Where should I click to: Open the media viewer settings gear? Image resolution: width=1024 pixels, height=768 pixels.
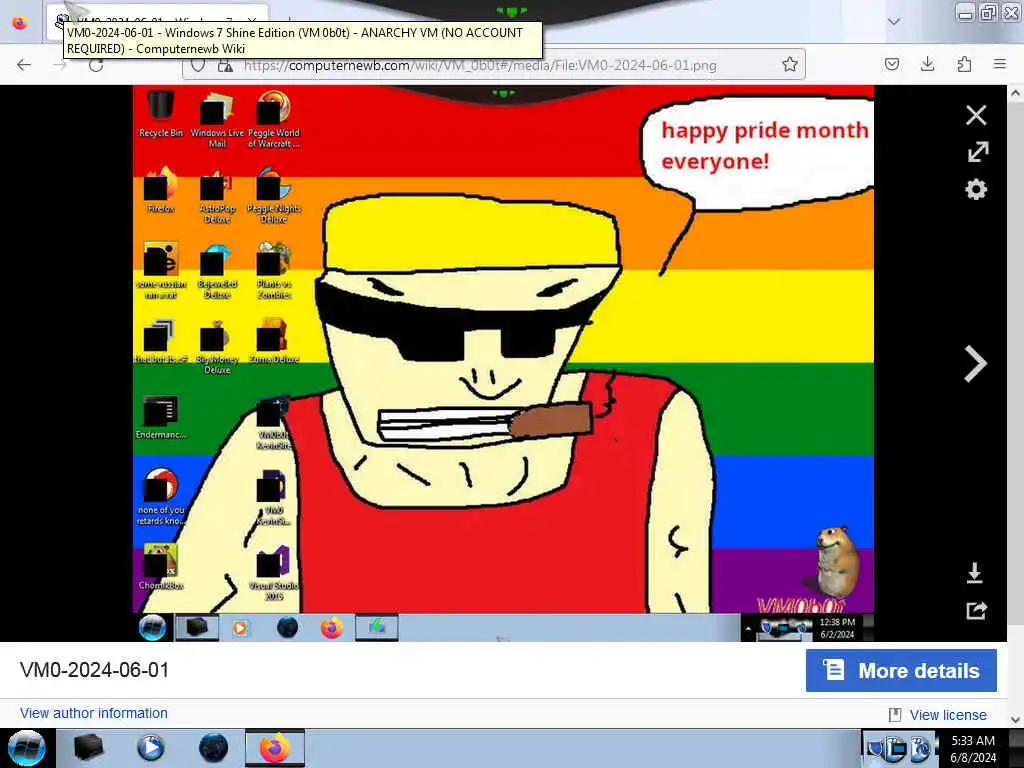976,189
